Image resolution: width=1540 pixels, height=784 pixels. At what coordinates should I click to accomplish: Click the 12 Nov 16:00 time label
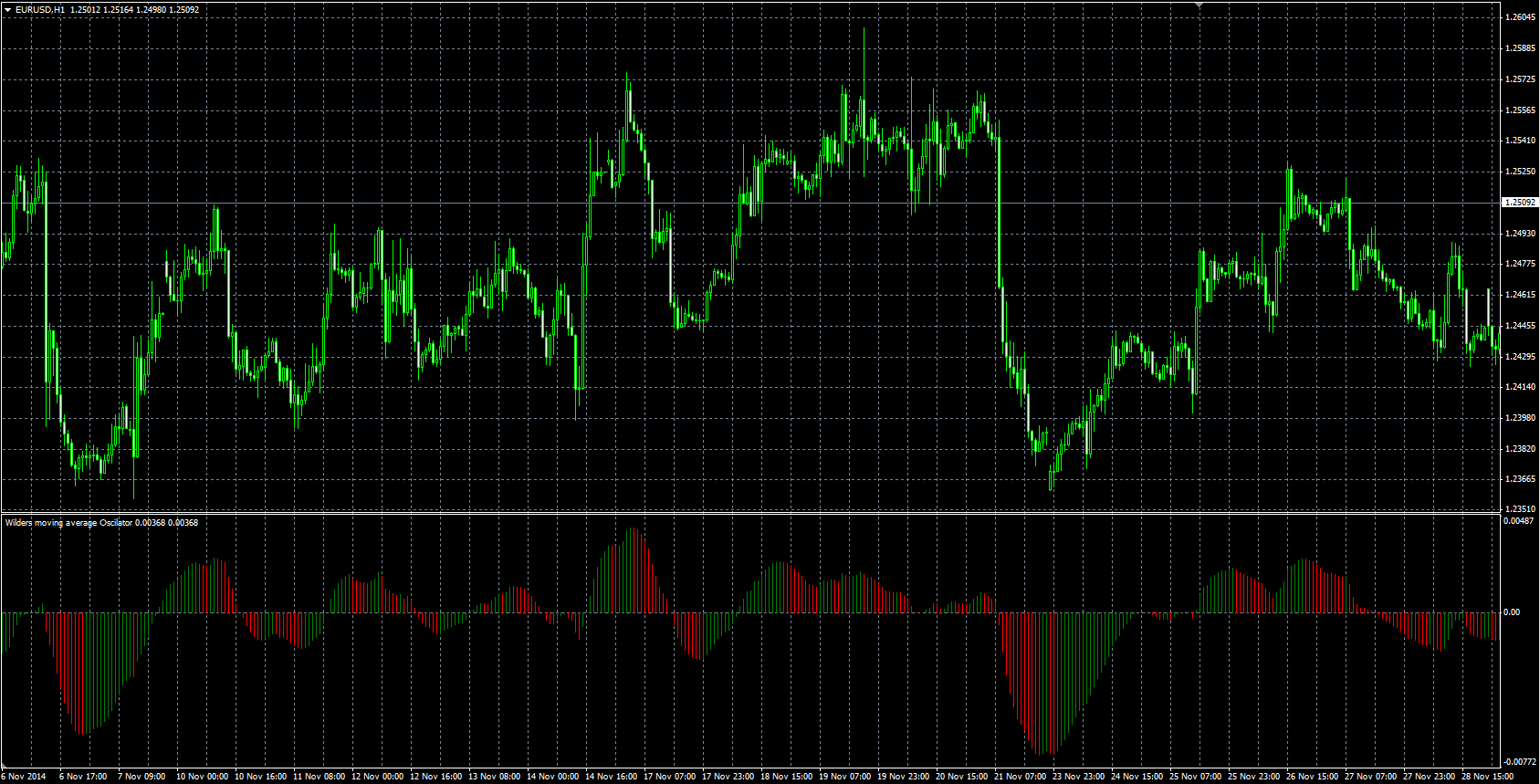click(436, 777)
